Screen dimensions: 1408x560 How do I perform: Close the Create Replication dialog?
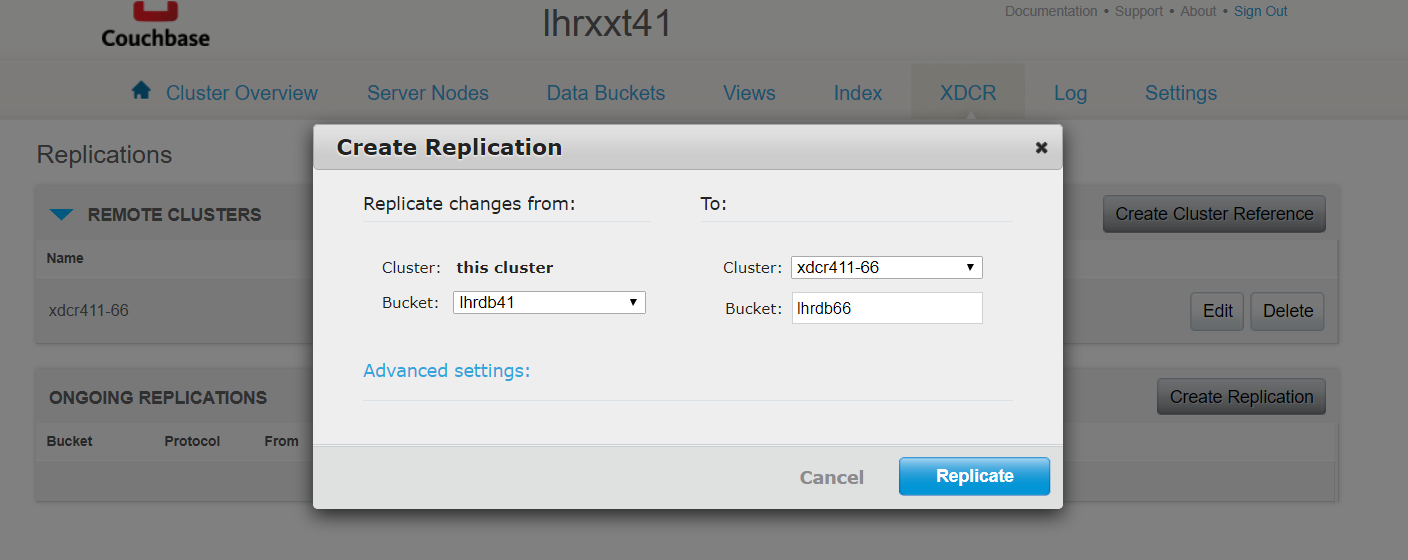[1041, 148]
